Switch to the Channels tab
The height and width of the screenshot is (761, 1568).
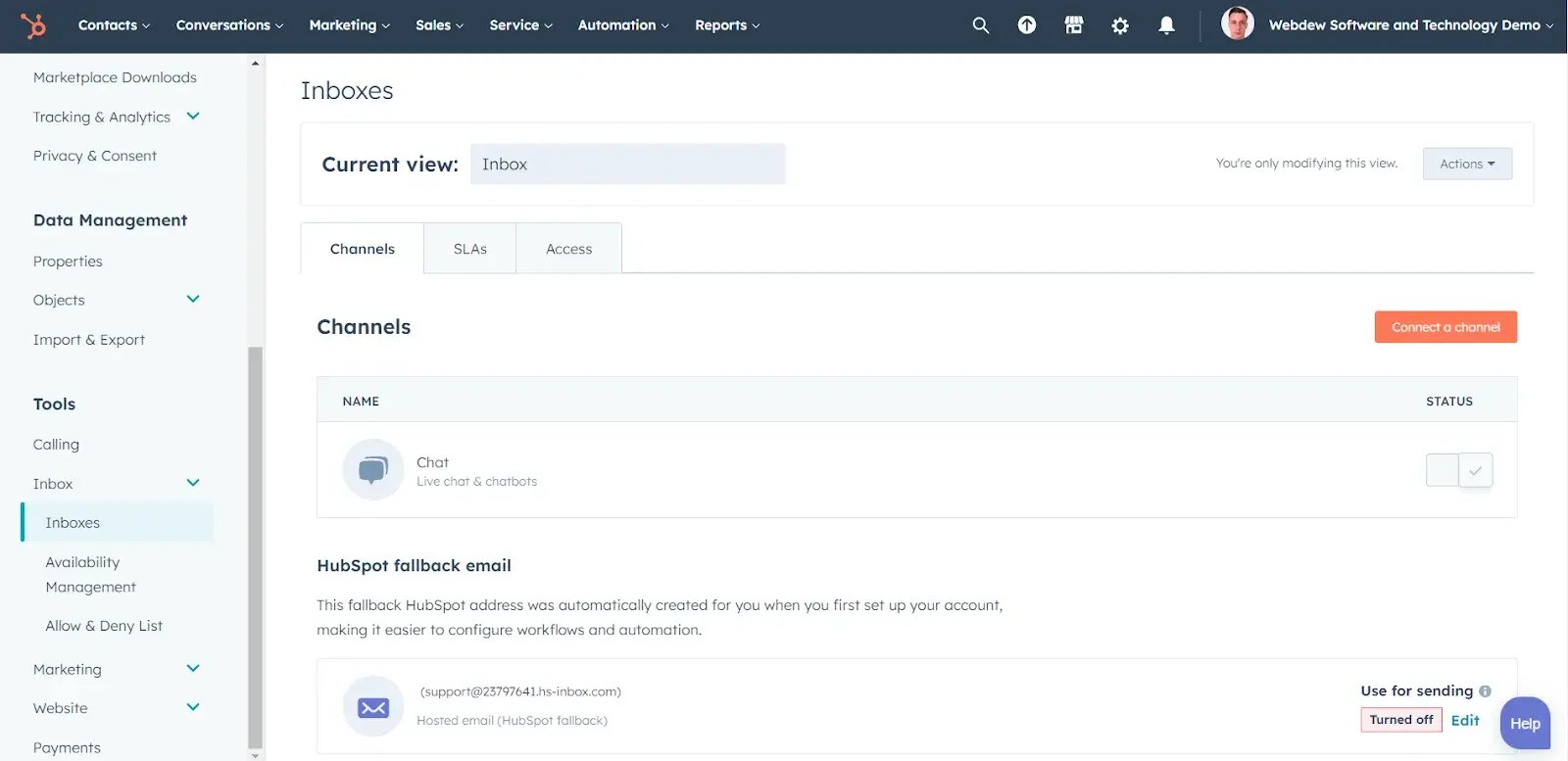click(x=363, y=249)
